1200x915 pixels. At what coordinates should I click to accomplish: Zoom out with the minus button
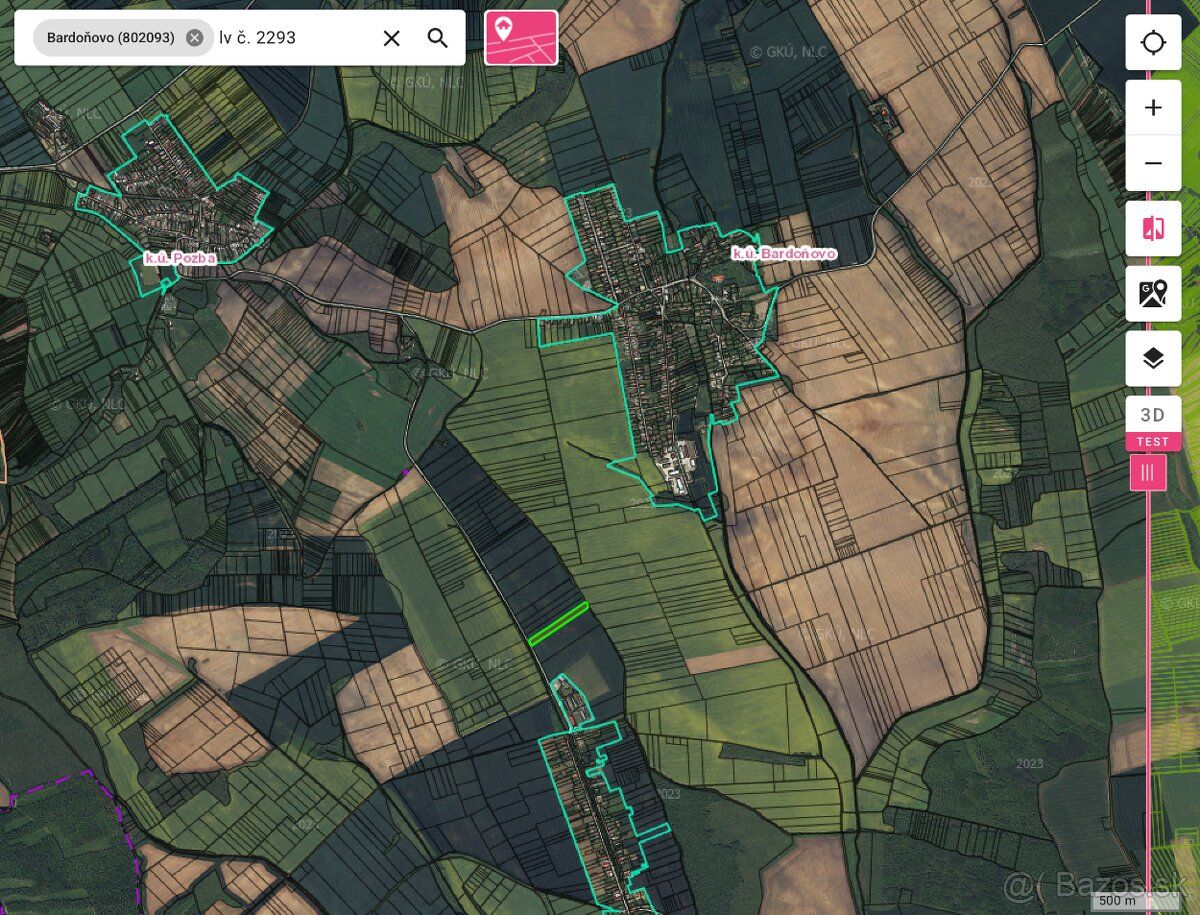tap(1153, 163)
